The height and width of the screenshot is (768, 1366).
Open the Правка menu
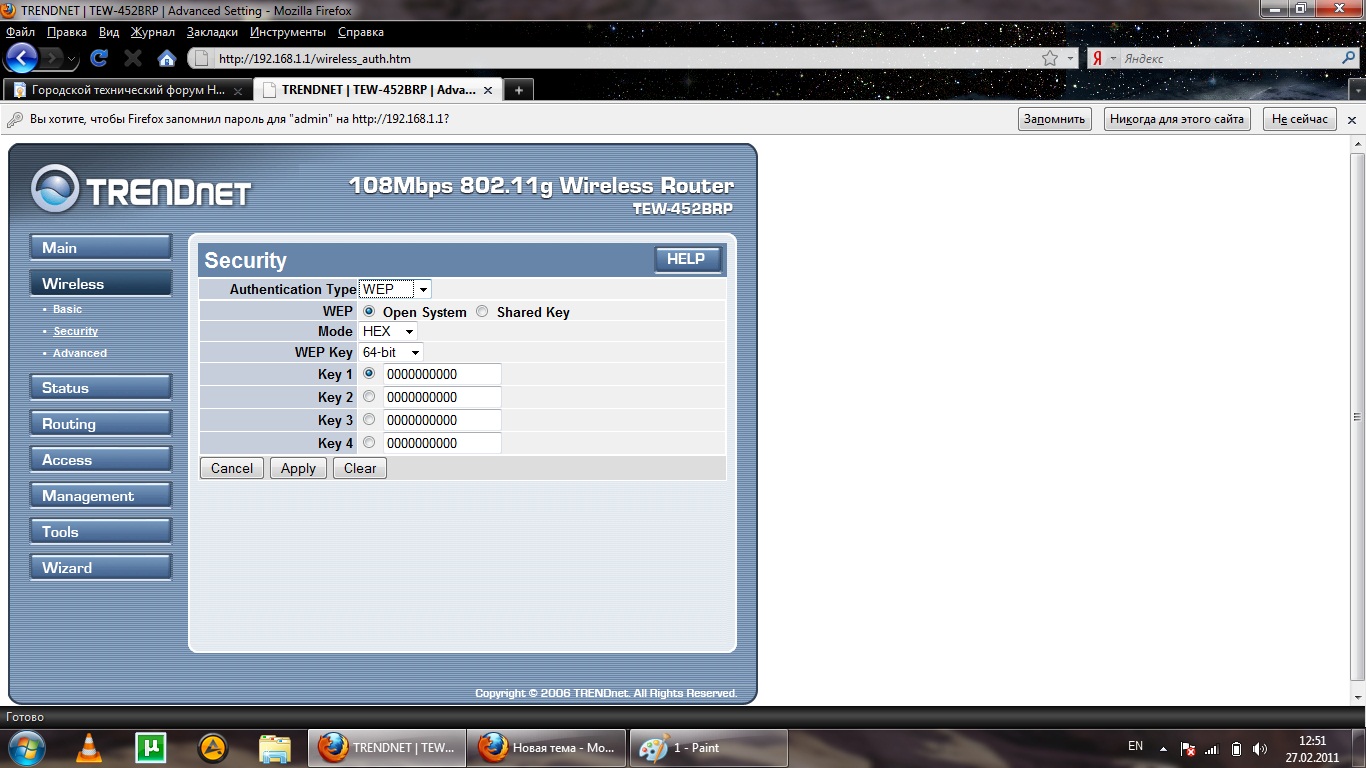pos(67,32)
